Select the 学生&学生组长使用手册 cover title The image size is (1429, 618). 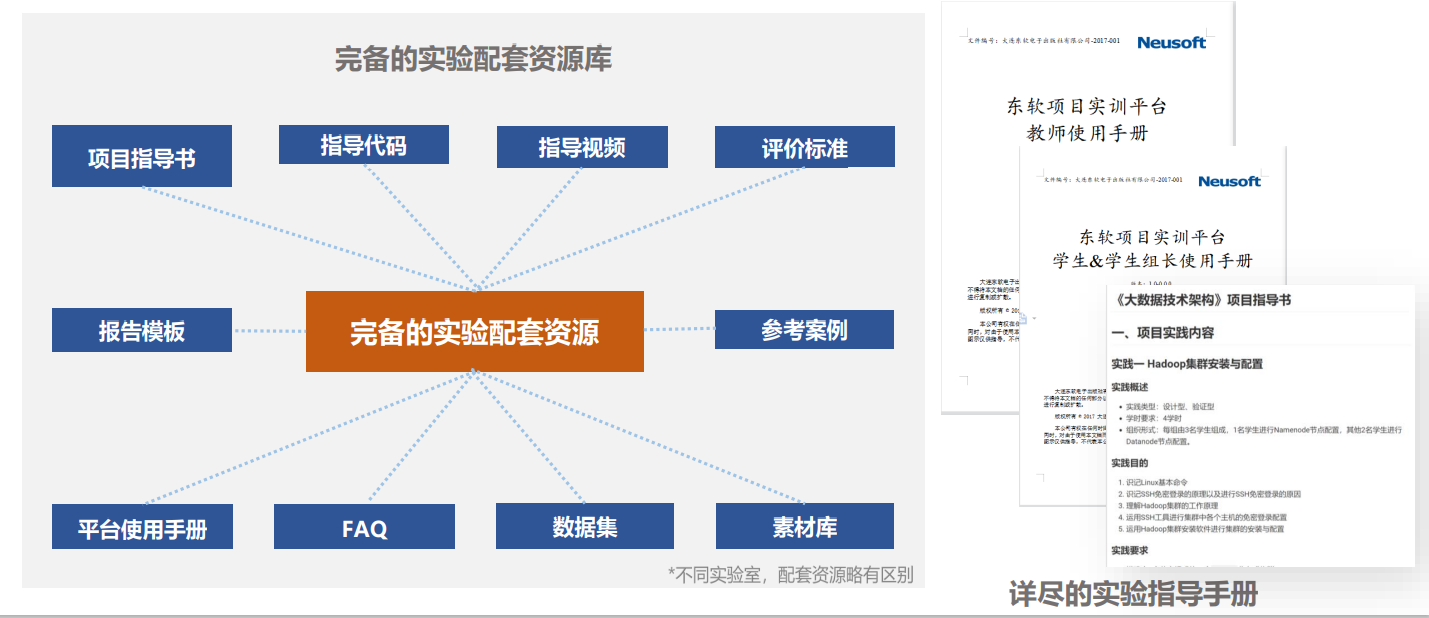click(1152, 250)
